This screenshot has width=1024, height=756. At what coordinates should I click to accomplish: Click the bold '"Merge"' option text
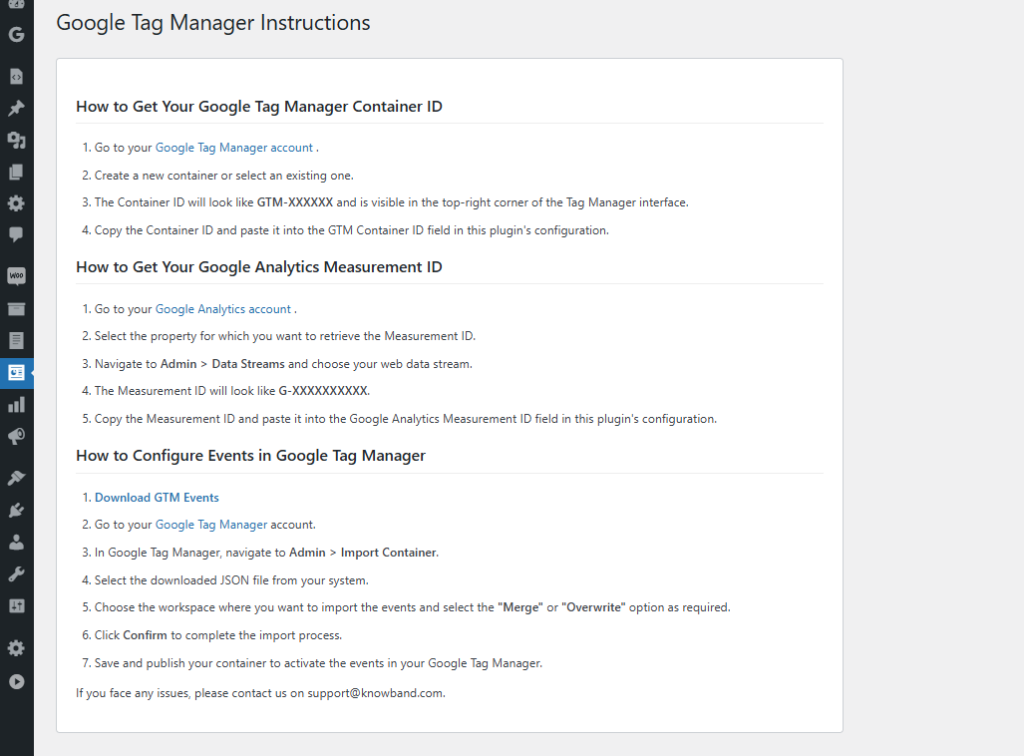coord(520,607)
